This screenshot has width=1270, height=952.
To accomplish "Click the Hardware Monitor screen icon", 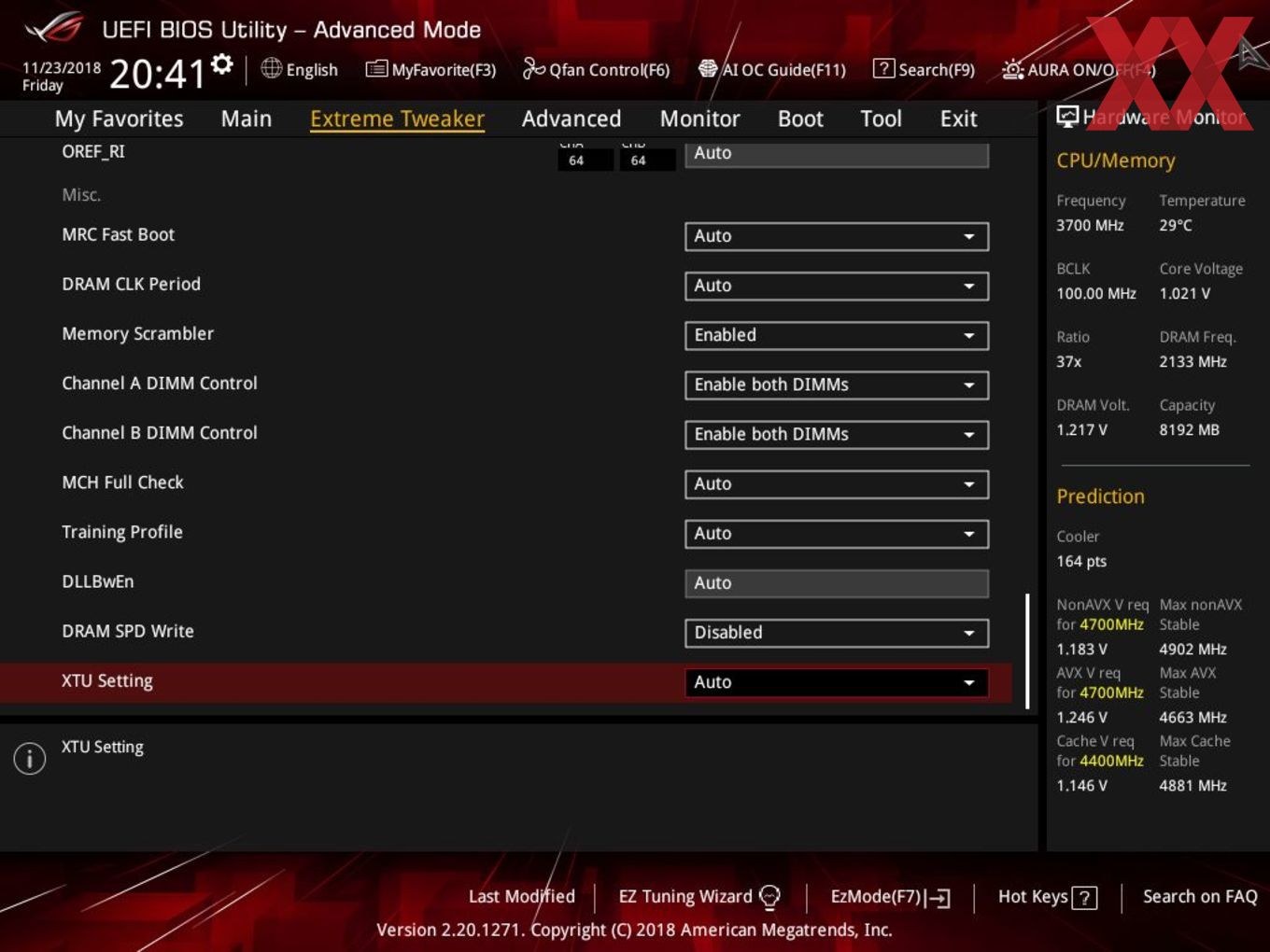I will point(1067,117).
